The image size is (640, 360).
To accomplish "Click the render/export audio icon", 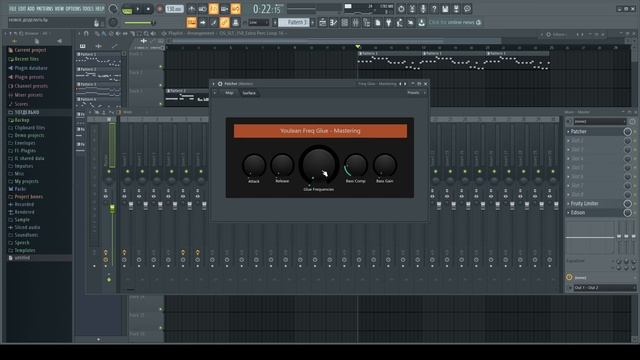I will point(456,9).
